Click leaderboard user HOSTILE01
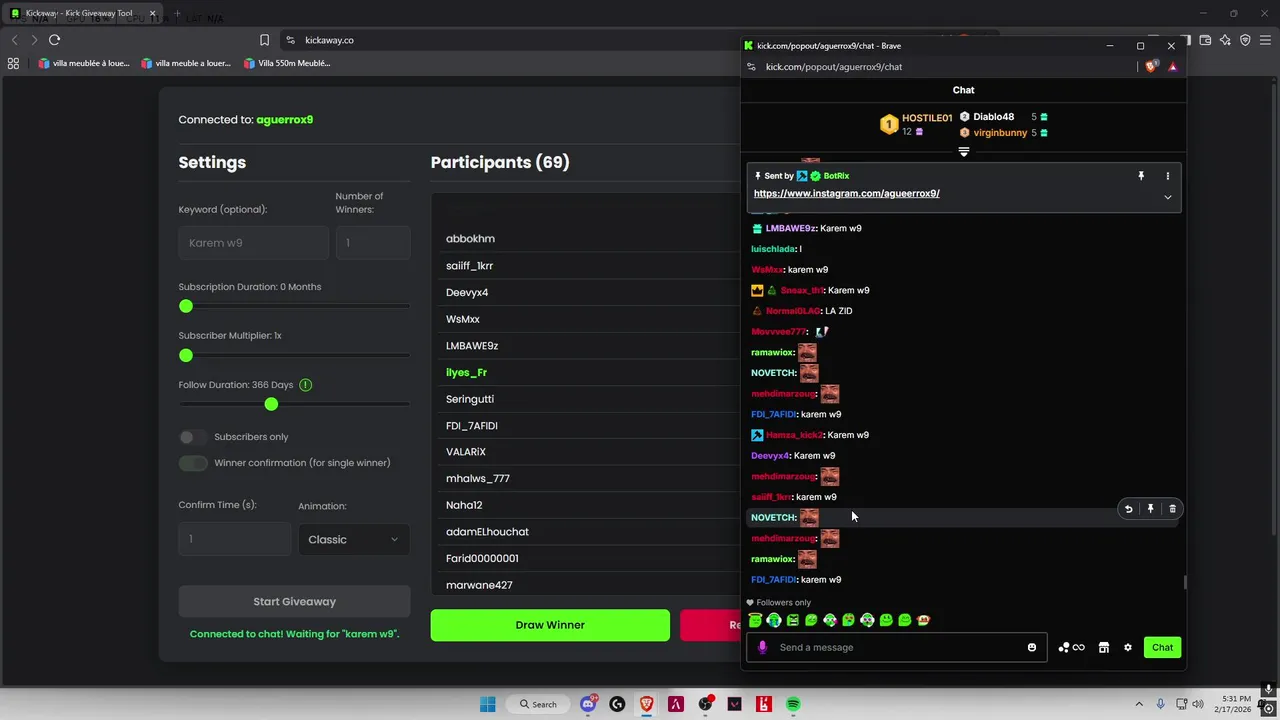 (927, 118)
